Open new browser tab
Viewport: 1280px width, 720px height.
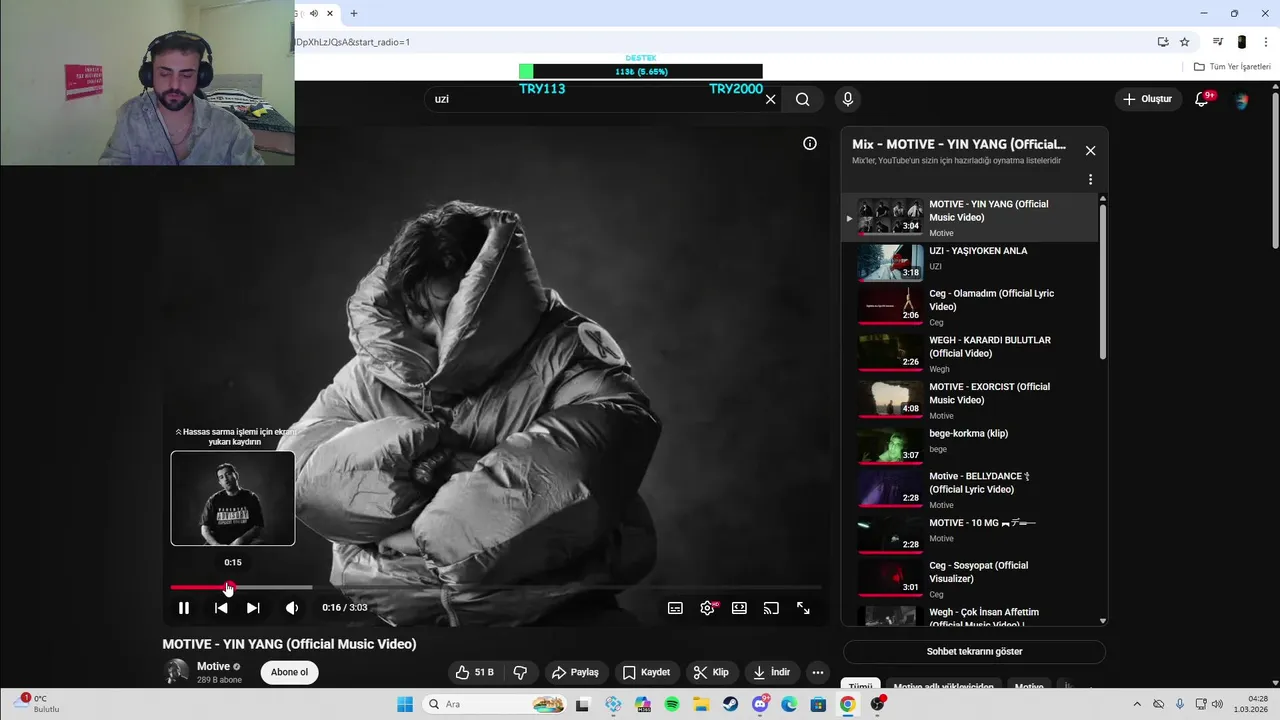(353, 13)
